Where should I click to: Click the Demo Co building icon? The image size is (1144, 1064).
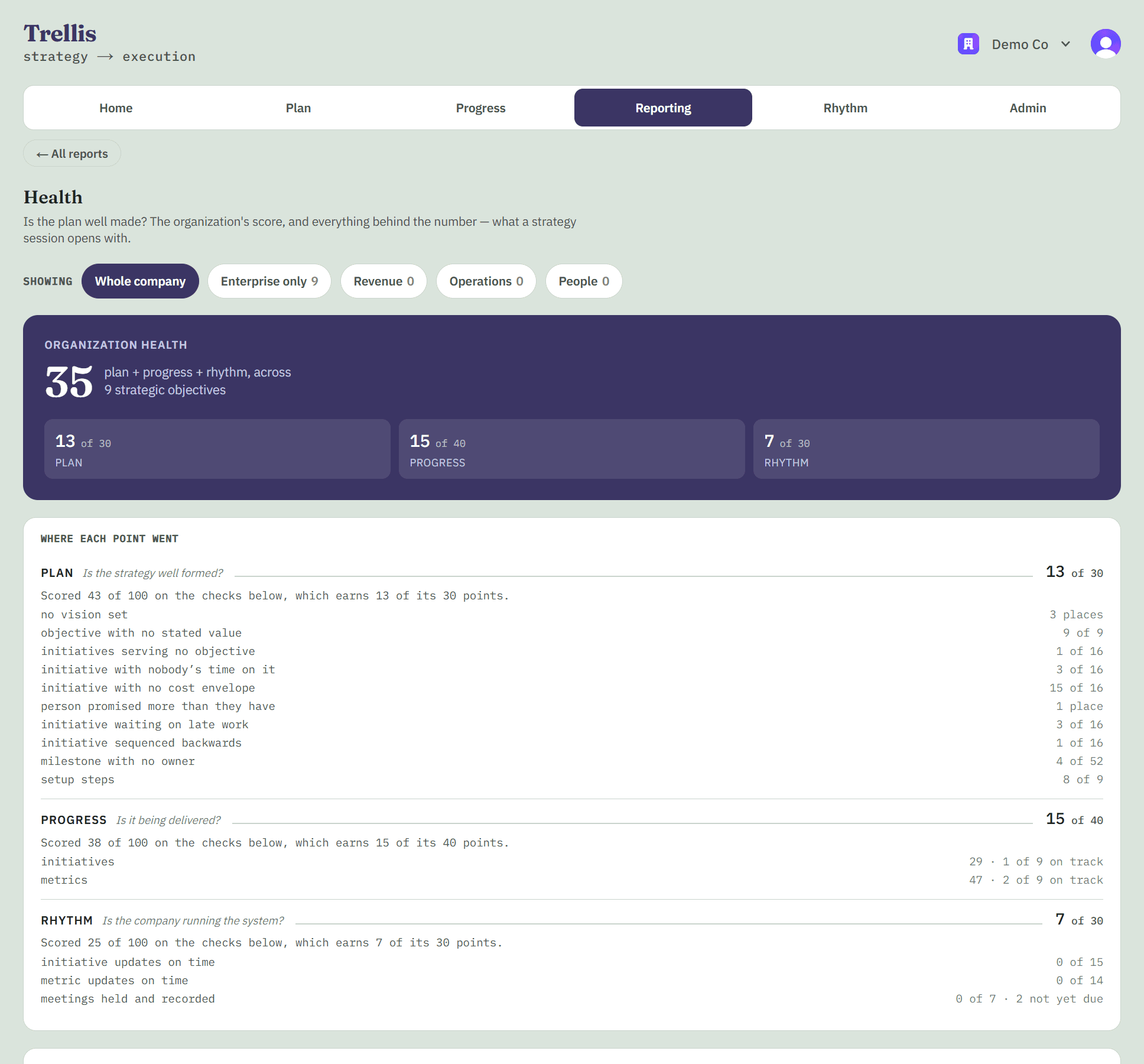coord(968,44)
